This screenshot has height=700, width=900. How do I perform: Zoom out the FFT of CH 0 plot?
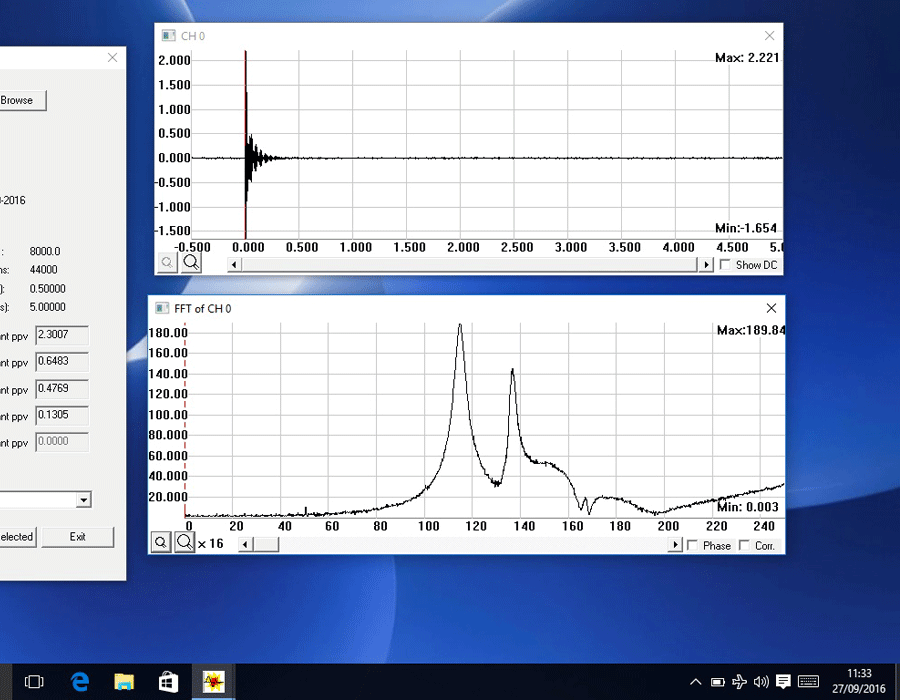(x=161, y=542)
